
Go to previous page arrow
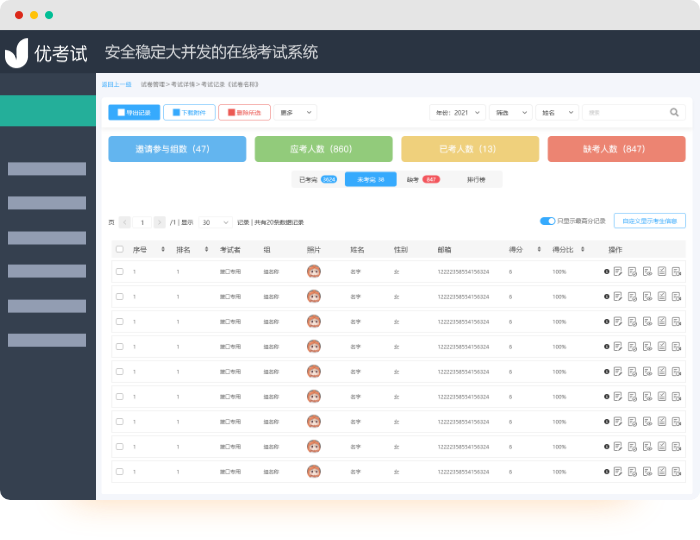[125, 222]
